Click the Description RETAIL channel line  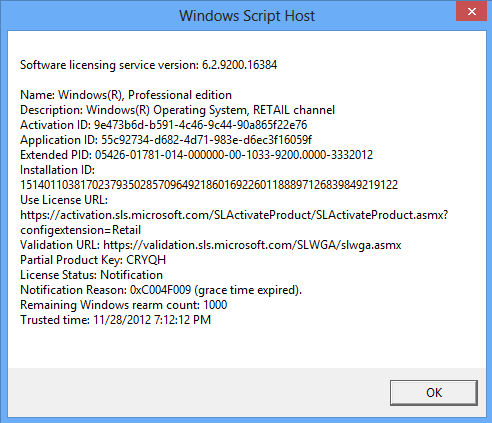coord(177,110)
